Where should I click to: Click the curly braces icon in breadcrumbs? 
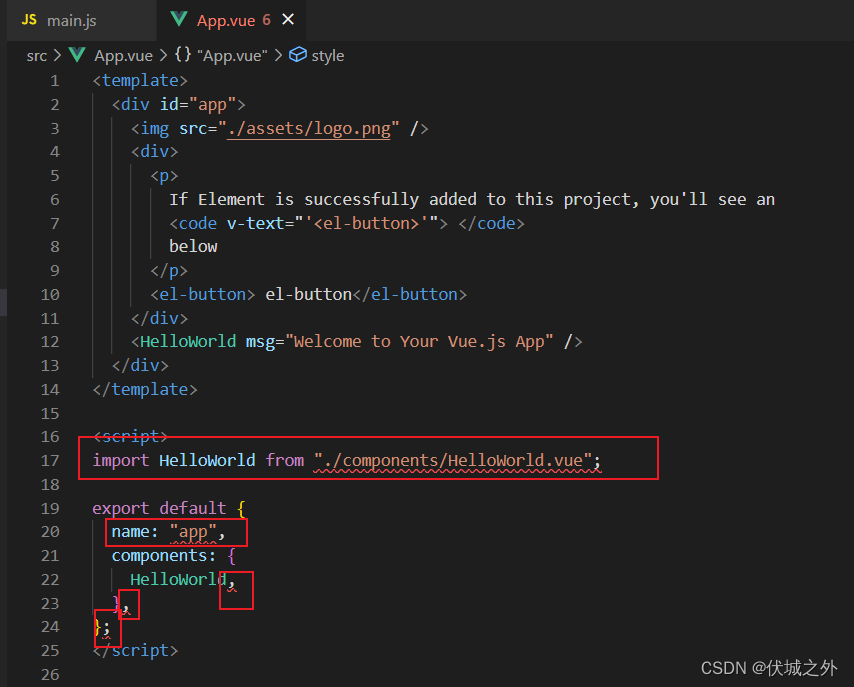click(x=183, y=54)
